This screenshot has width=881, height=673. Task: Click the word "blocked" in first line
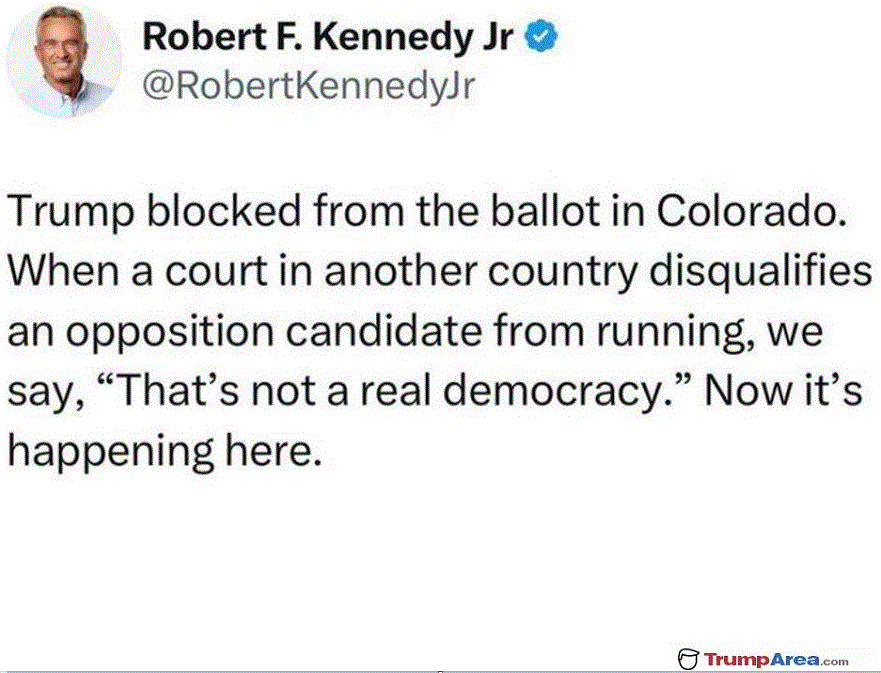(x=224, y=211)
